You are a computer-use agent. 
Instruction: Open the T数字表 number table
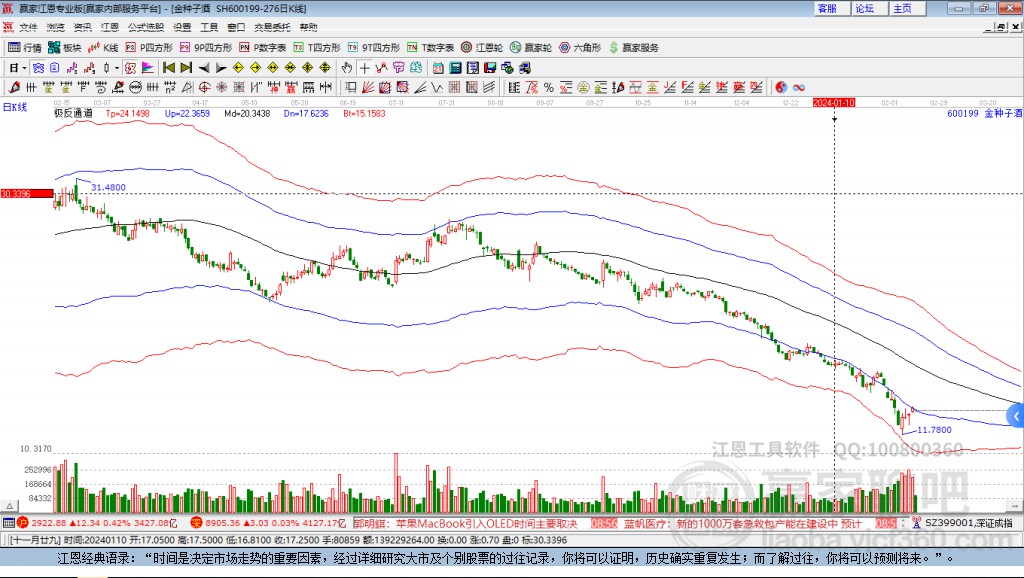point(430,47)
